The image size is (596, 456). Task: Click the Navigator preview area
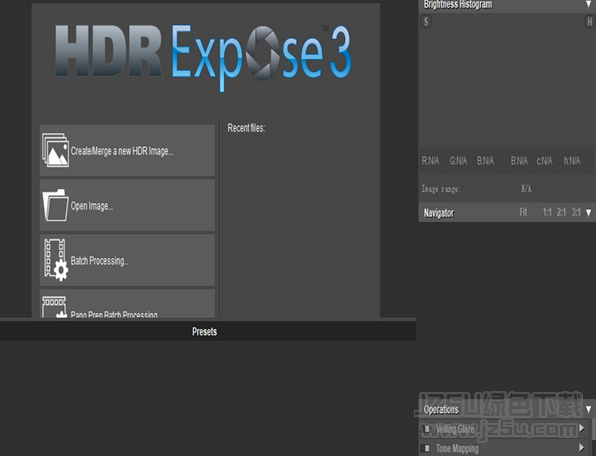pos(507,310)
